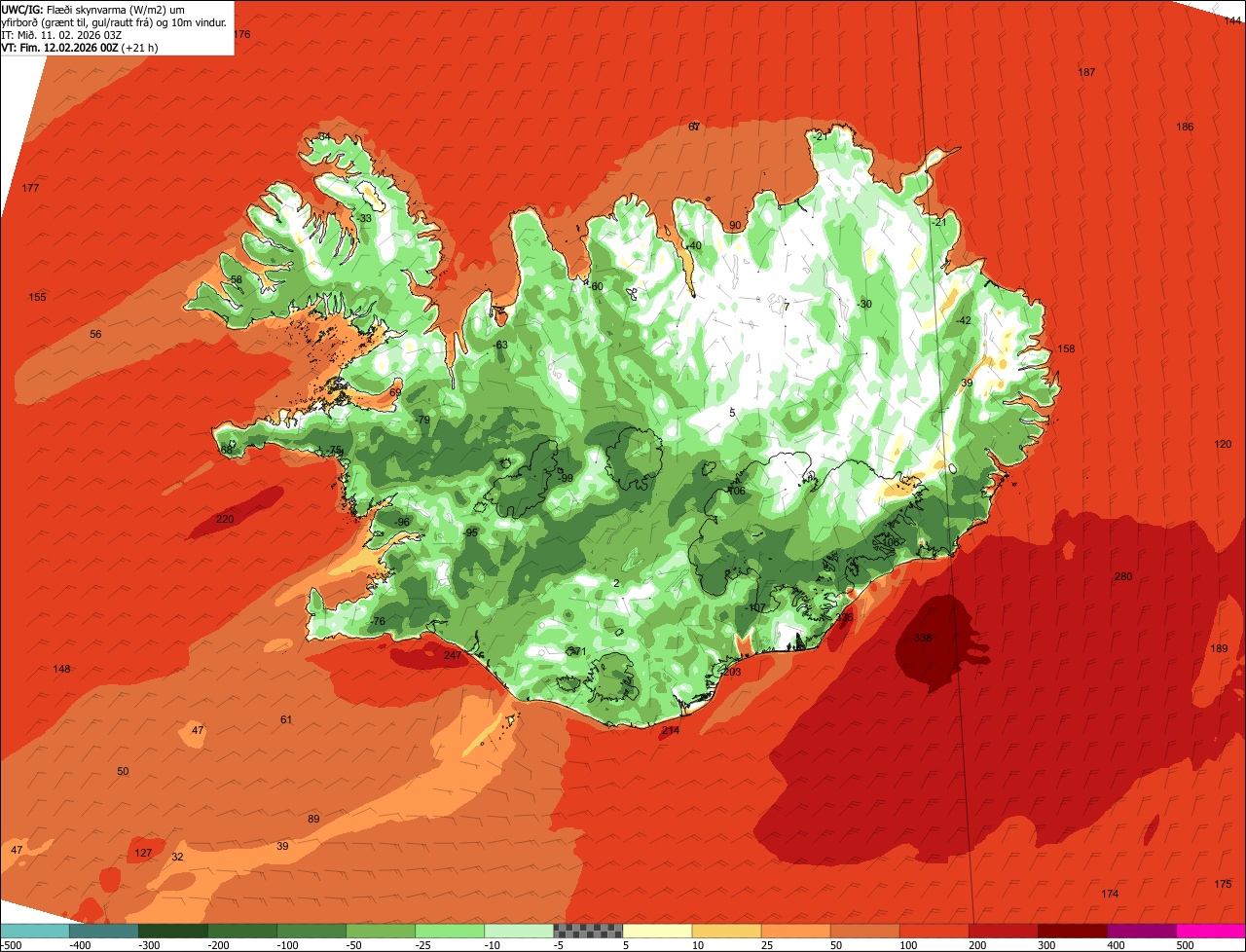Click the map value 338 southeast of Iceland
Image resolution: width=1246 pixels, height=952 pixels.
[923, 638]
